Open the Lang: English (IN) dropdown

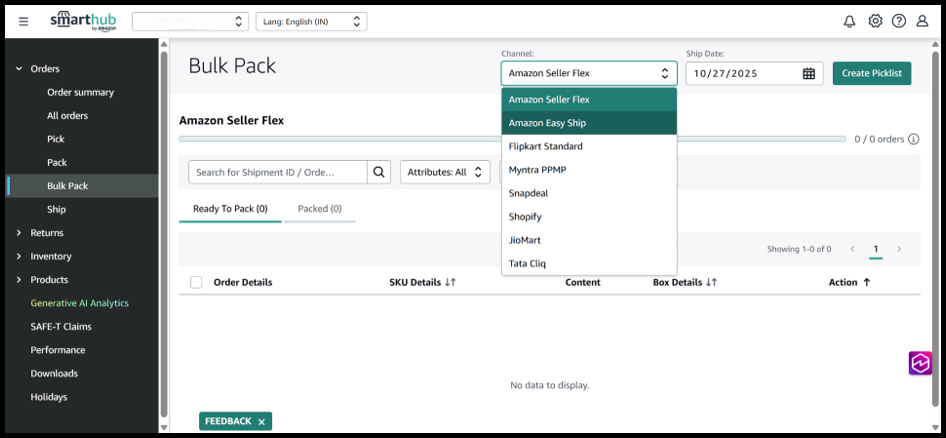(x=311, y=21)
